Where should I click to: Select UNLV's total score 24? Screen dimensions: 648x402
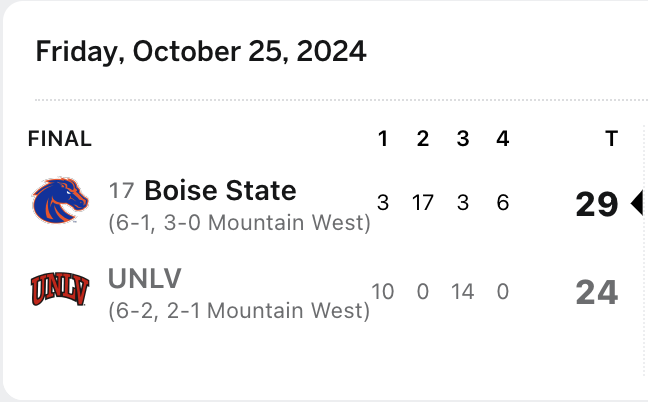pyautogui.click(x=597, y=293)
